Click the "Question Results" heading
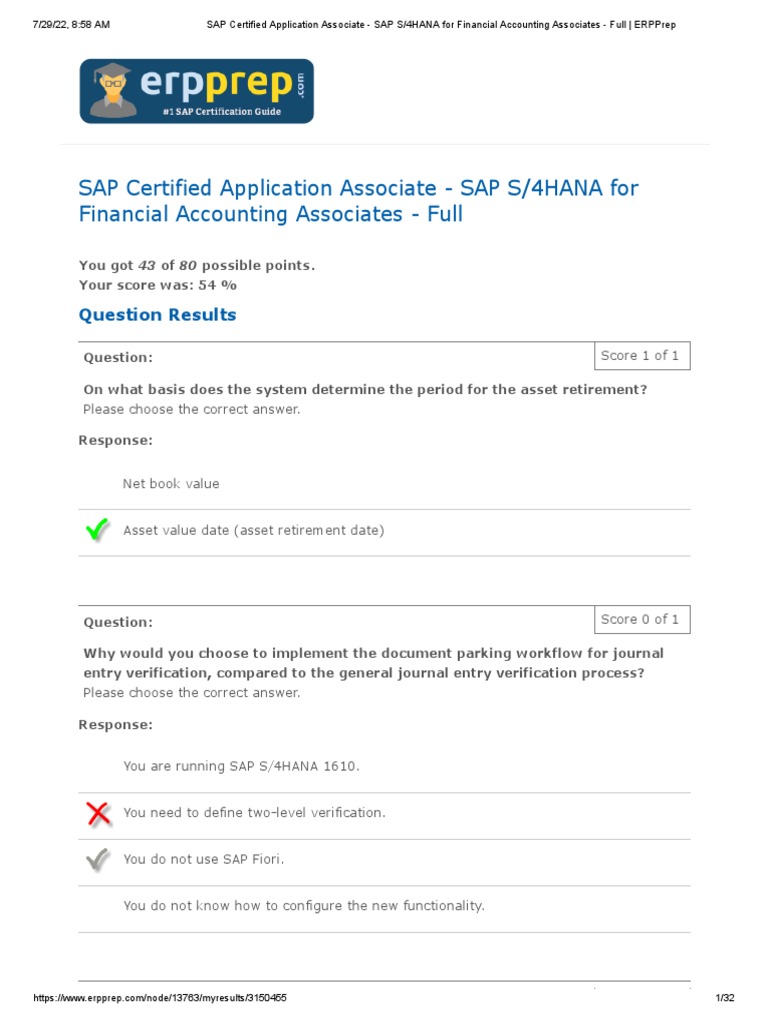 (158, 315)
